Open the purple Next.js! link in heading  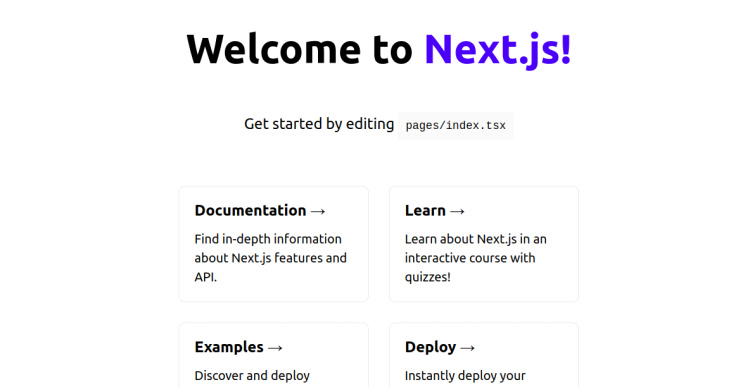click(498, 49)
